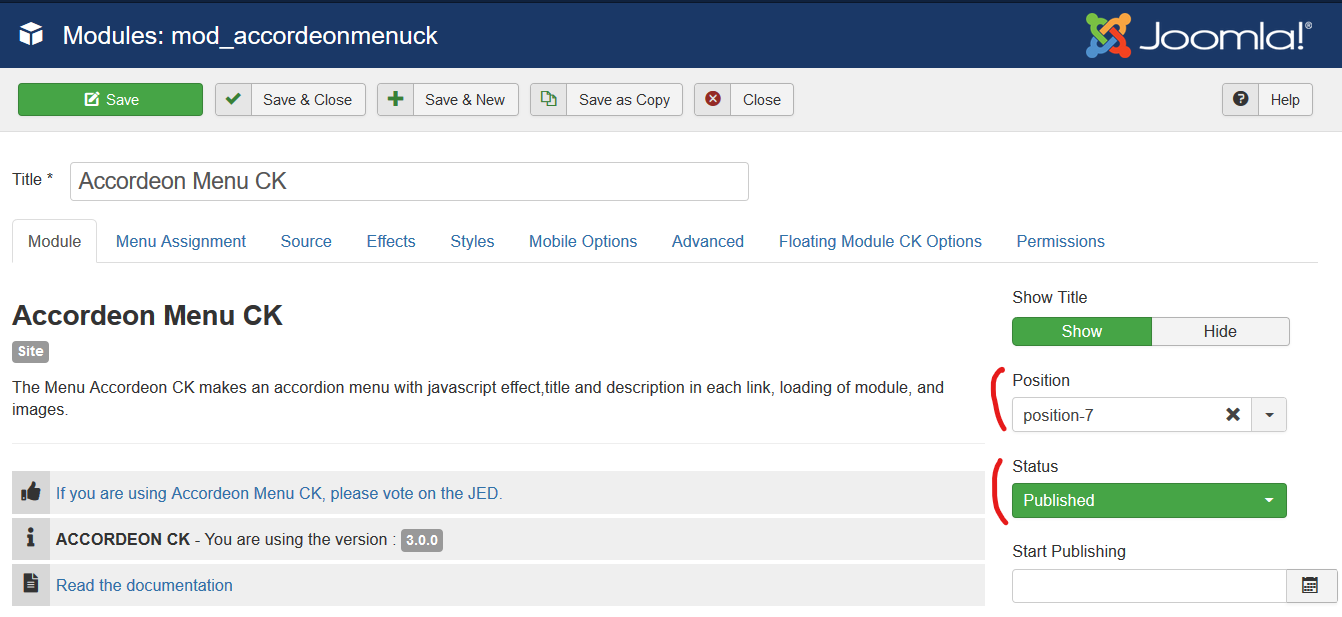Click the modules cube icon in header

tap(32, 35)
